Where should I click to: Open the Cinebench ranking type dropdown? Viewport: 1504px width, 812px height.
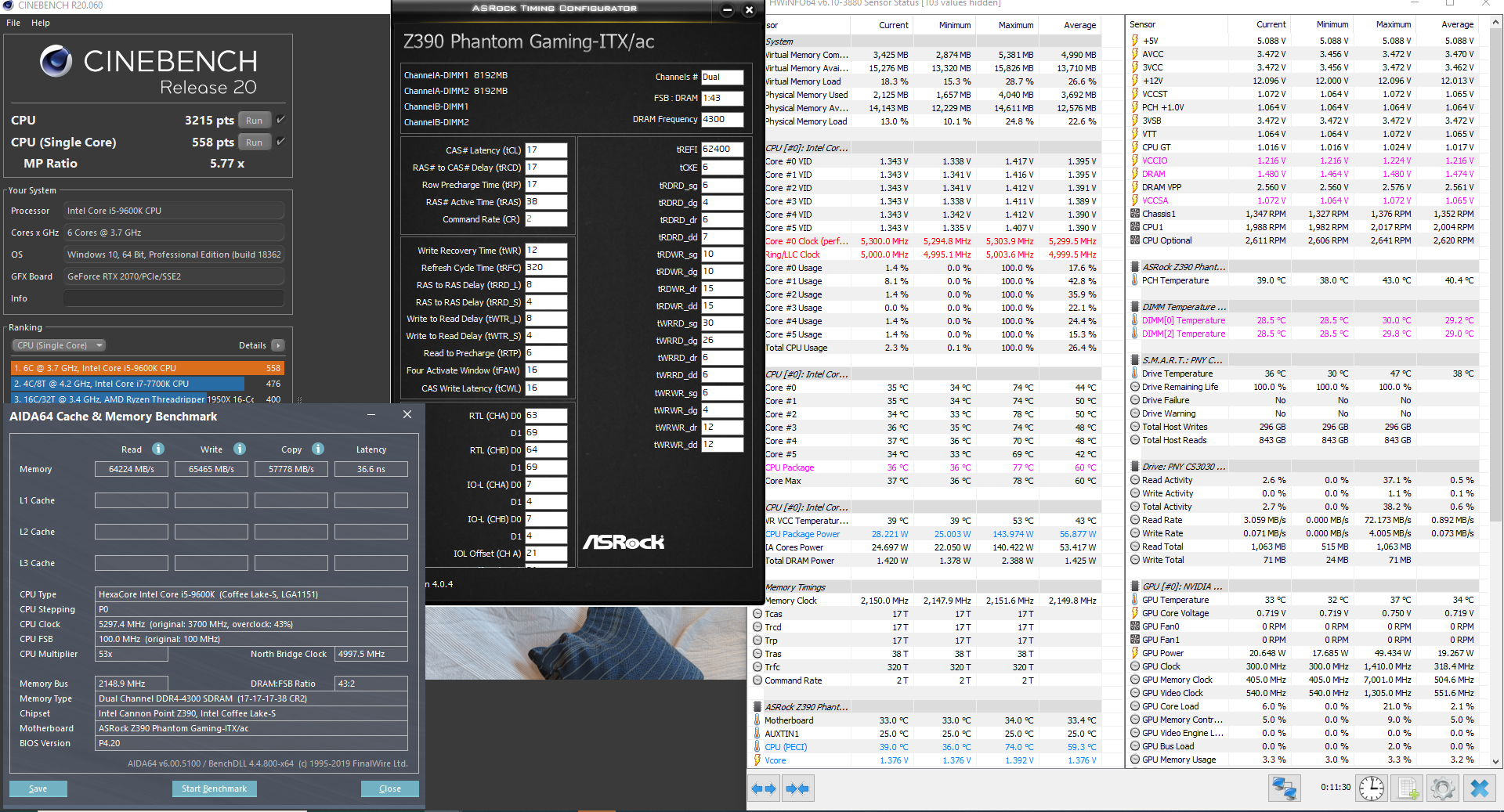click(x=59, y=345)
